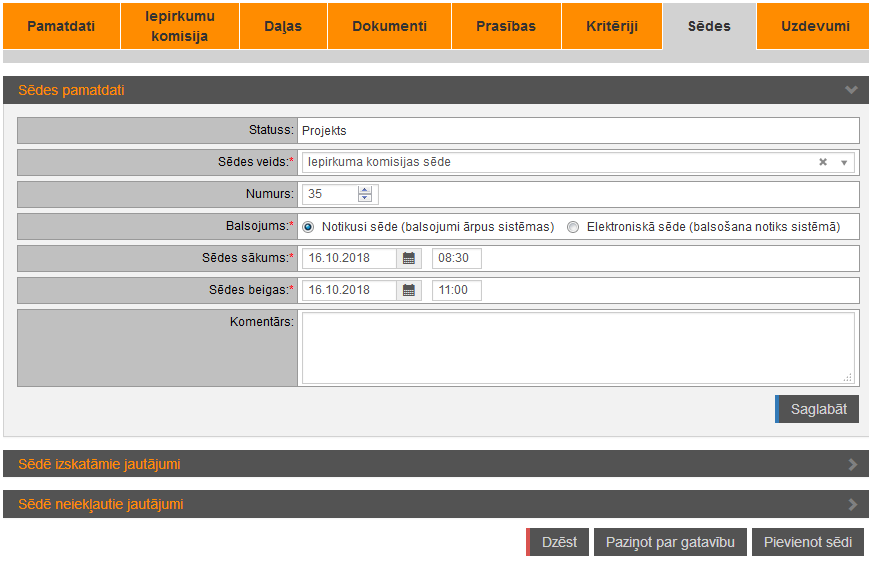Go to the Dokumenti tab
Image resolution: width=869 pixels, height=561 pixels.
point(389,26)
